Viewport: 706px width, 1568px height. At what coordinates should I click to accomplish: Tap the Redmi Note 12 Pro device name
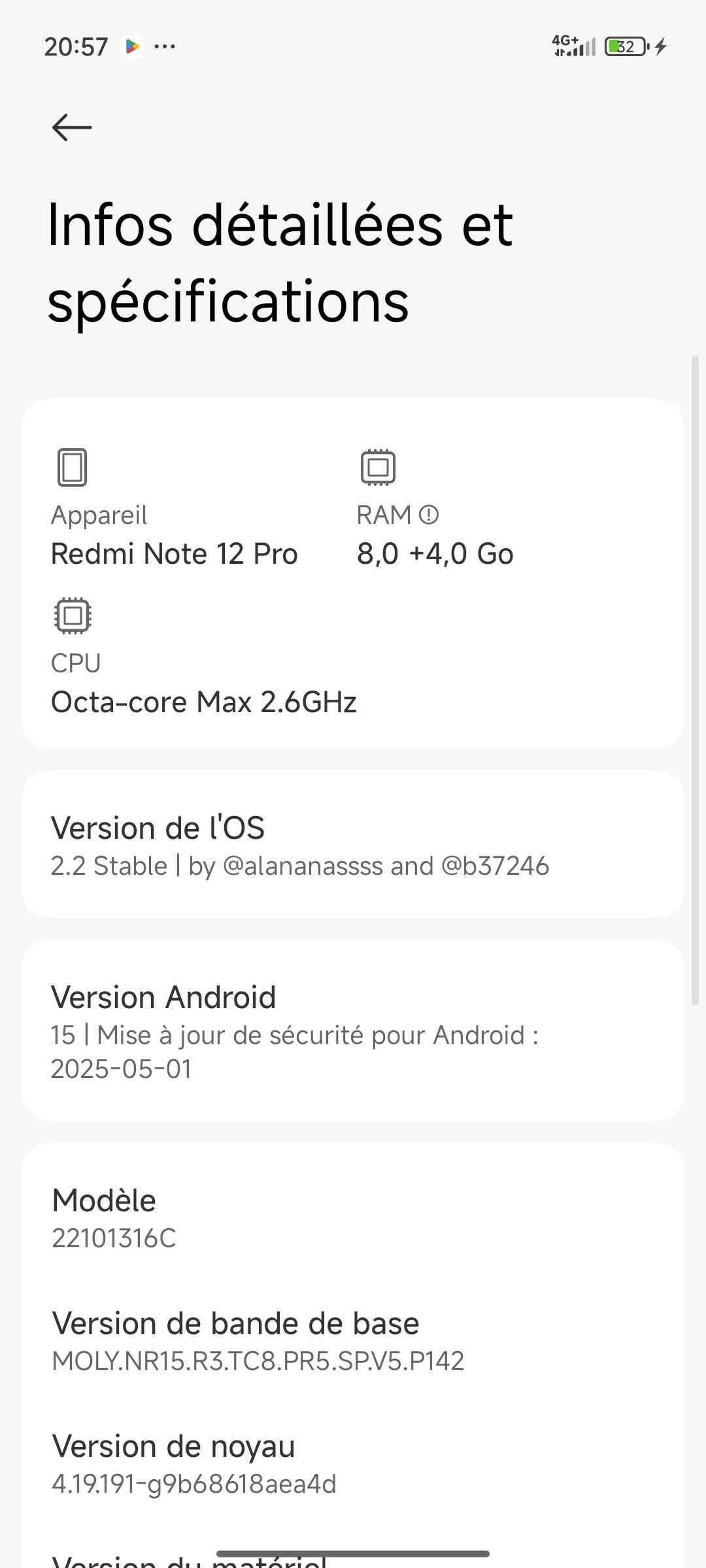pyautogui.click(x=175, y=554)
